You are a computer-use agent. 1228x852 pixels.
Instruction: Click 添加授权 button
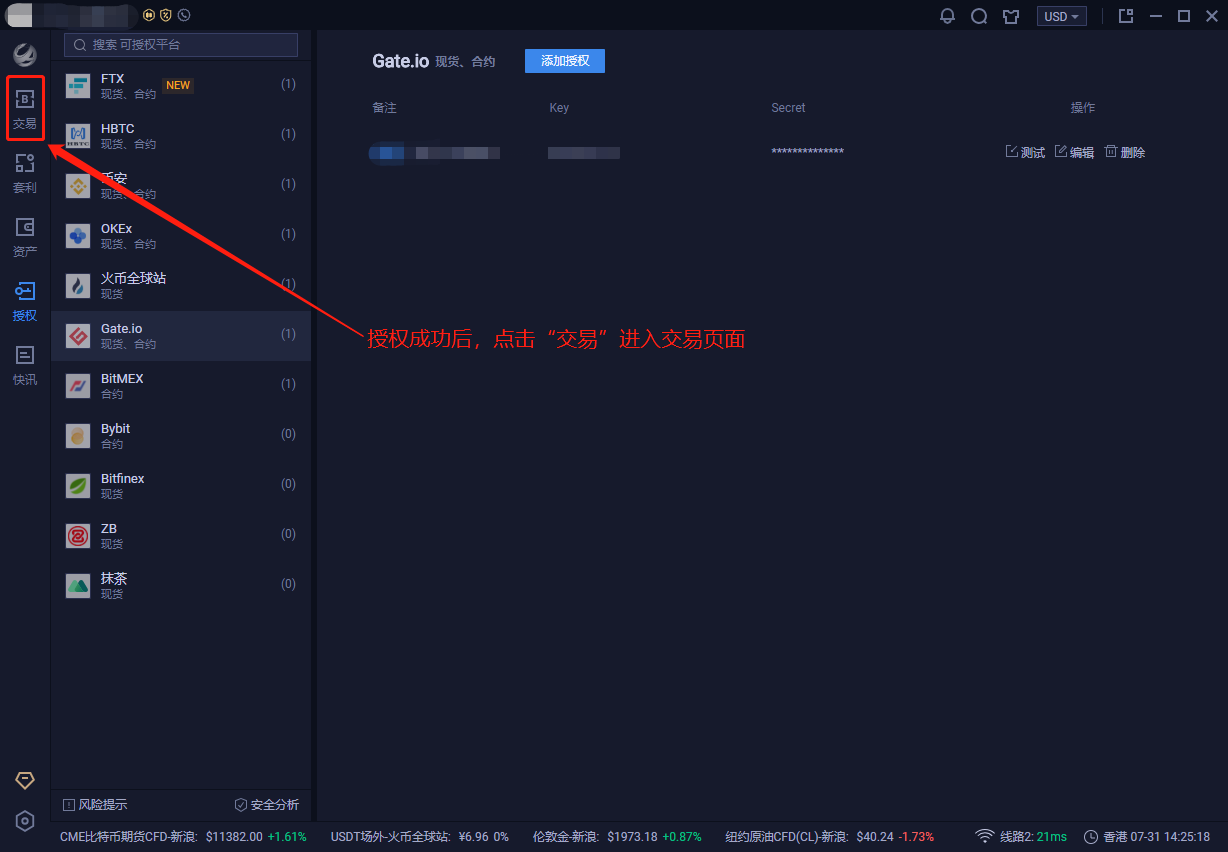pyautogui.click(x=565, y=61)
